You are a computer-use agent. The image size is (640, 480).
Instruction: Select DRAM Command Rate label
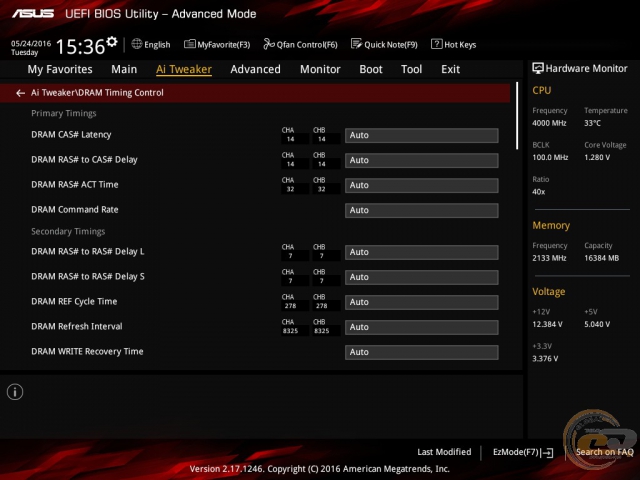tap(75, 210)
